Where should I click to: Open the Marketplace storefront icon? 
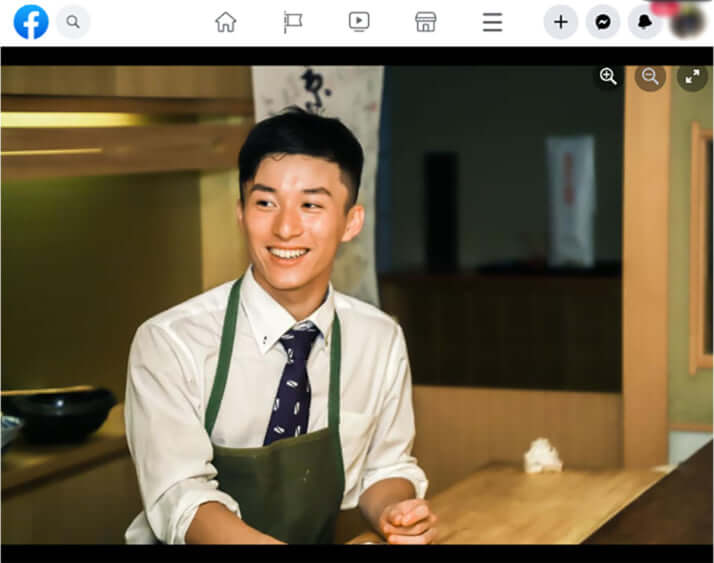point(426,22)
